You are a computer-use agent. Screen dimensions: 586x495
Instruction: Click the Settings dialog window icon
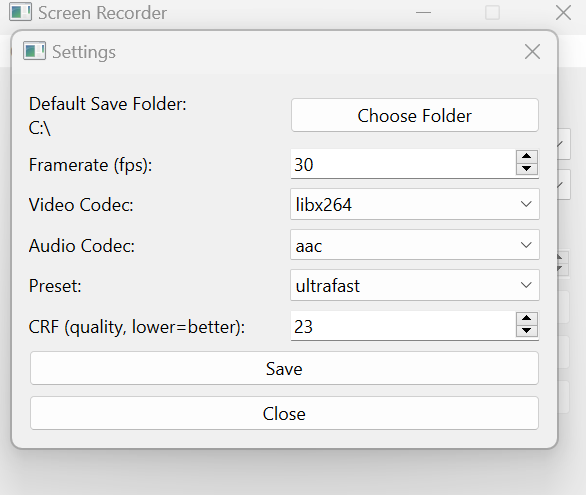pos(34,50)
